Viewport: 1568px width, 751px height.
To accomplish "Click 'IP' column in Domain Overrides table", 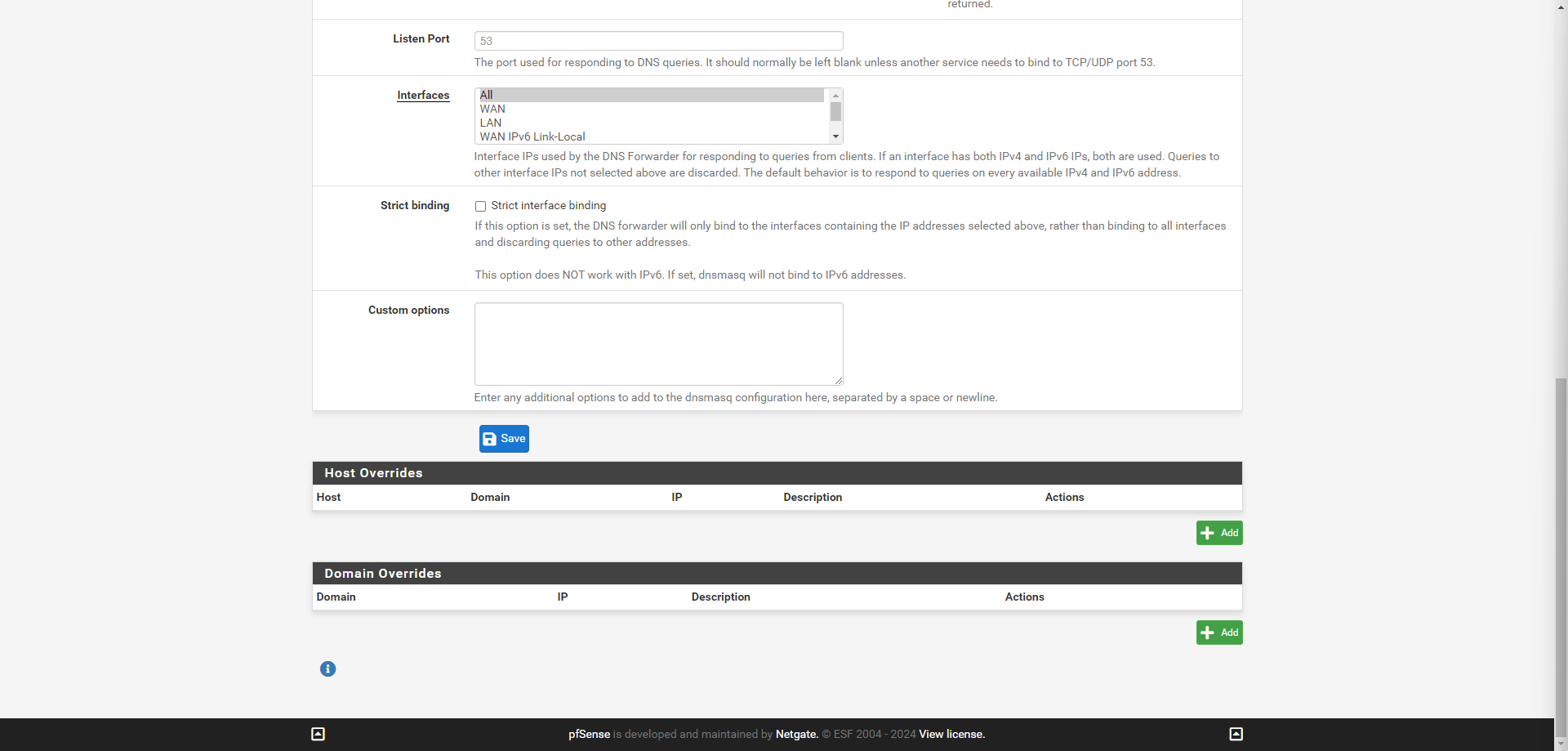I will tap(563, 597).
